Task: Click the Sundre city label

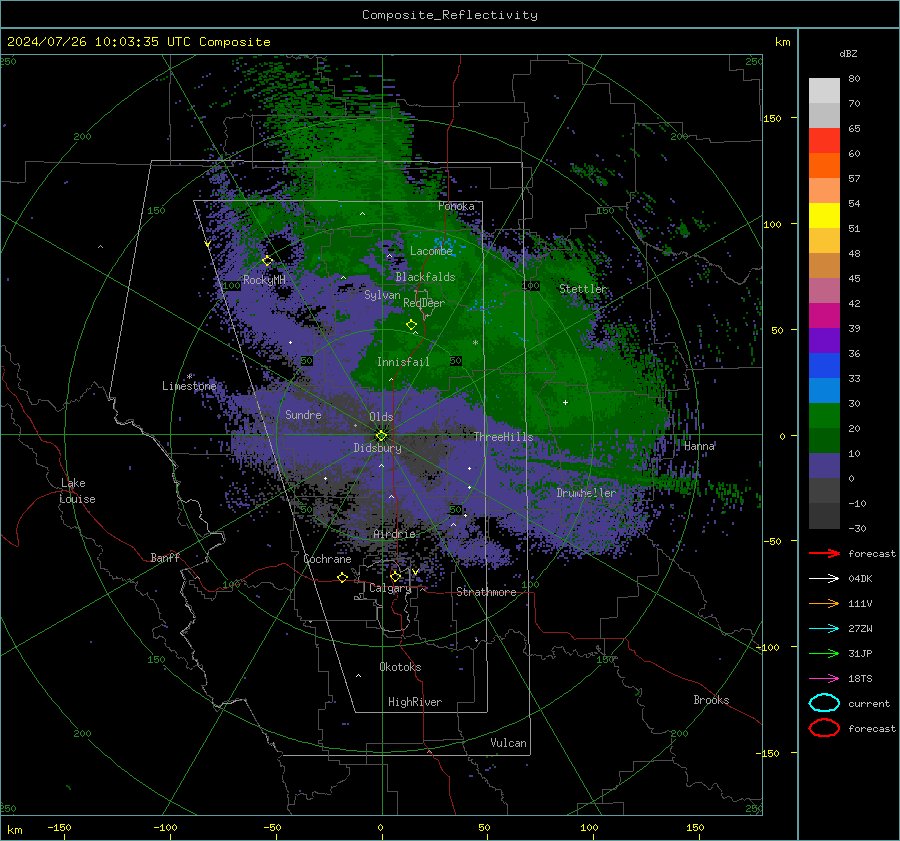Action: (x=303, y=415)
